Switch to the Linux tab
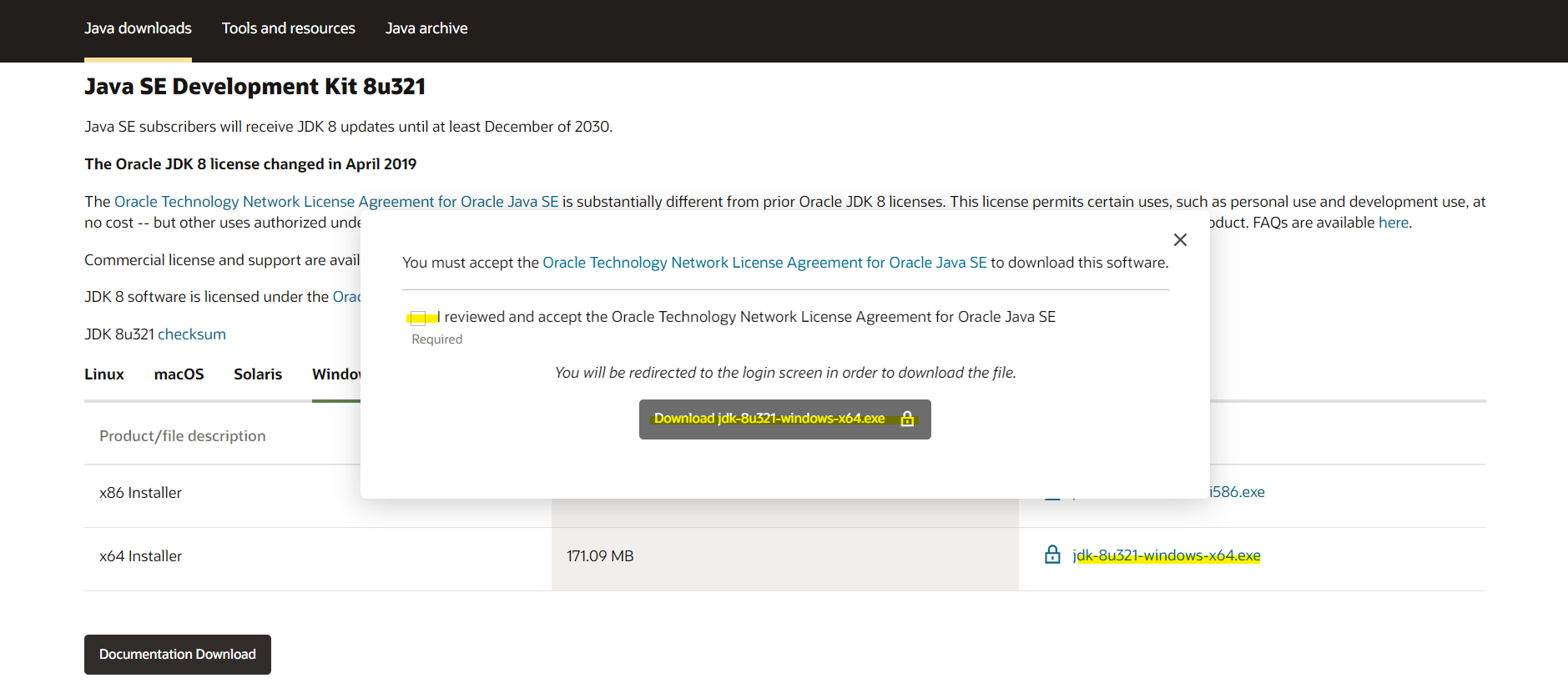The image size is (1568, 688). tap(104, 374)
